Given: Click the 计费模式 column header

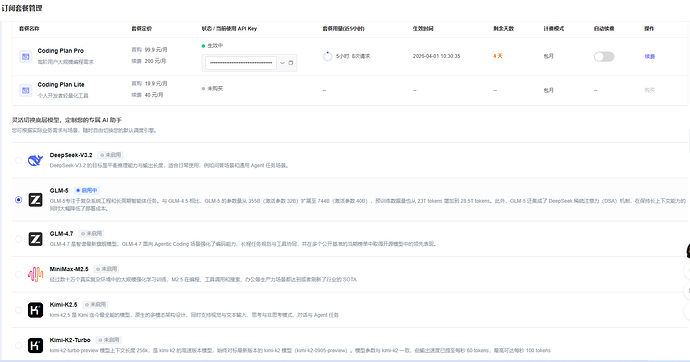Looking at the screenshot, I should (554, 29).
